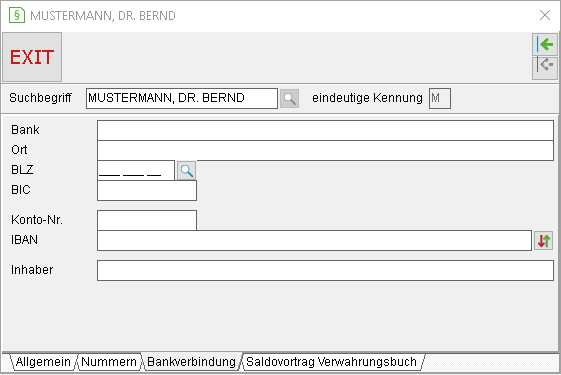Click the magnifier next to Suchbegriff field

tap(289, 98)
